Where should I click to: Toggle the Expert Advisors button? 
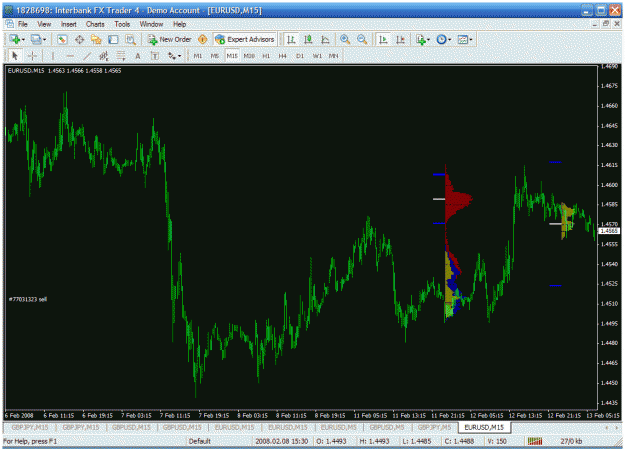click(x=245, y=39)
